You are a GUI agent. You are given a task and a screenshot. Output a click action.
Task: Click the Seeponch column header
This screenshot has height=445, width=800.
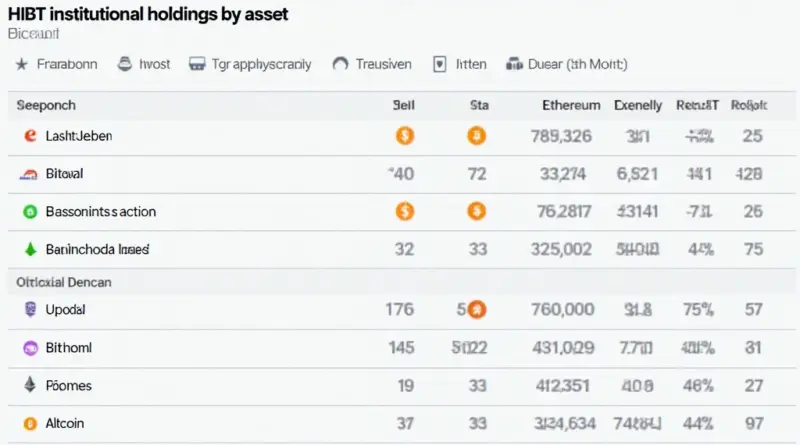48,104
